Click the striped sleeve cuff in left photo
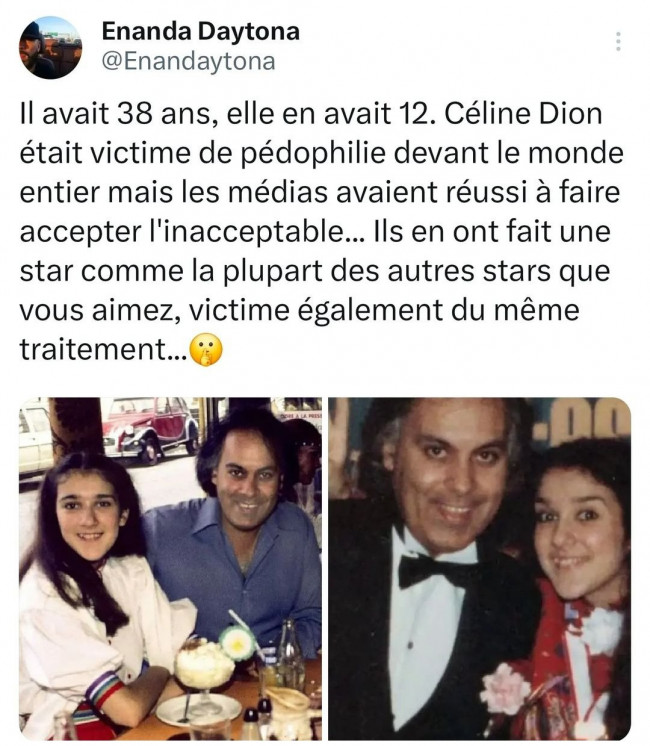650x746 pixels. 104,688
